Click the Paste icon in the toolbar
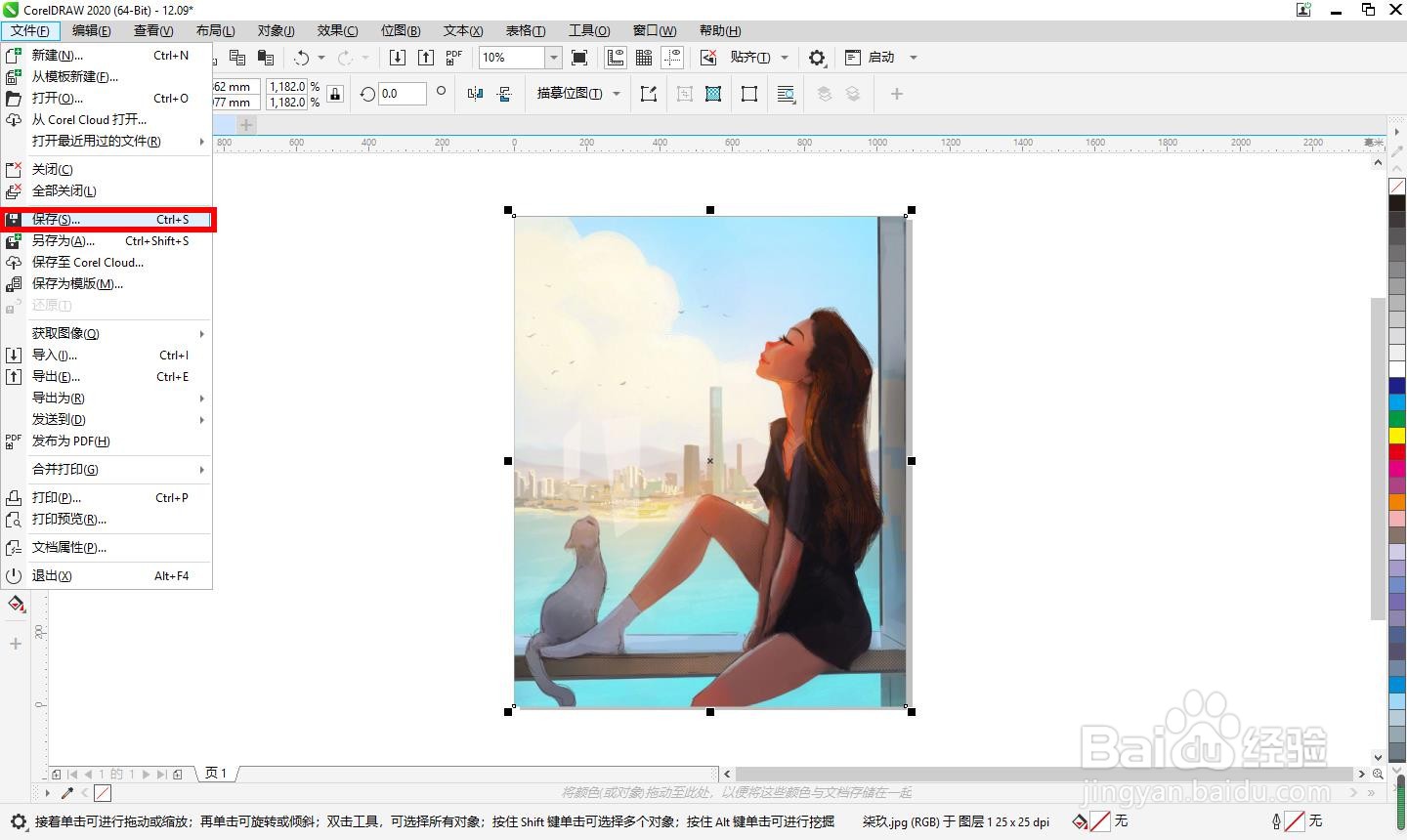This screenshot has height=840, width=1407. (265, 58)
